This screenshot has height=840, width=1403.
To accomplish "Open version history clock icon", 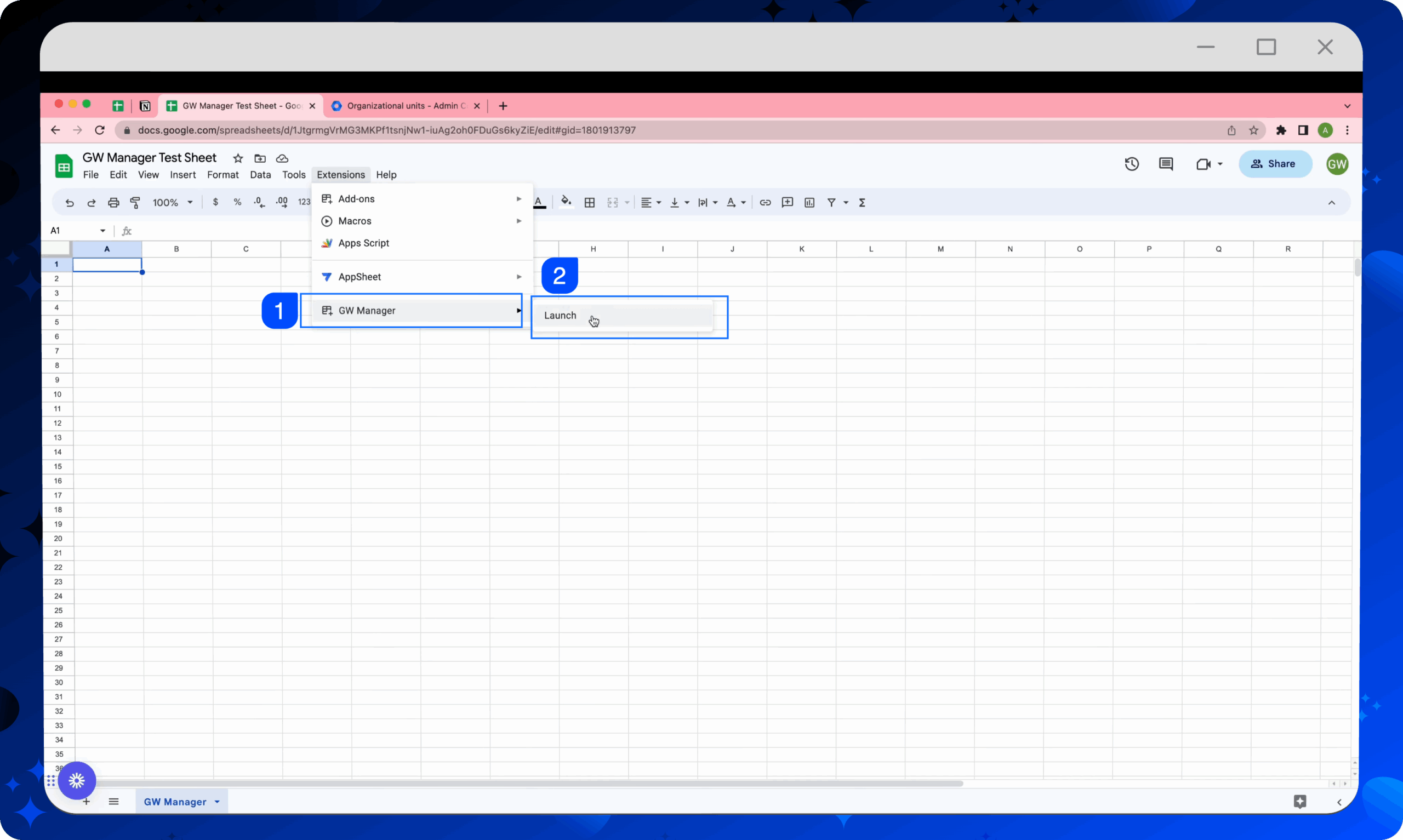I will pyautogui.click(x=1131, y=164).
